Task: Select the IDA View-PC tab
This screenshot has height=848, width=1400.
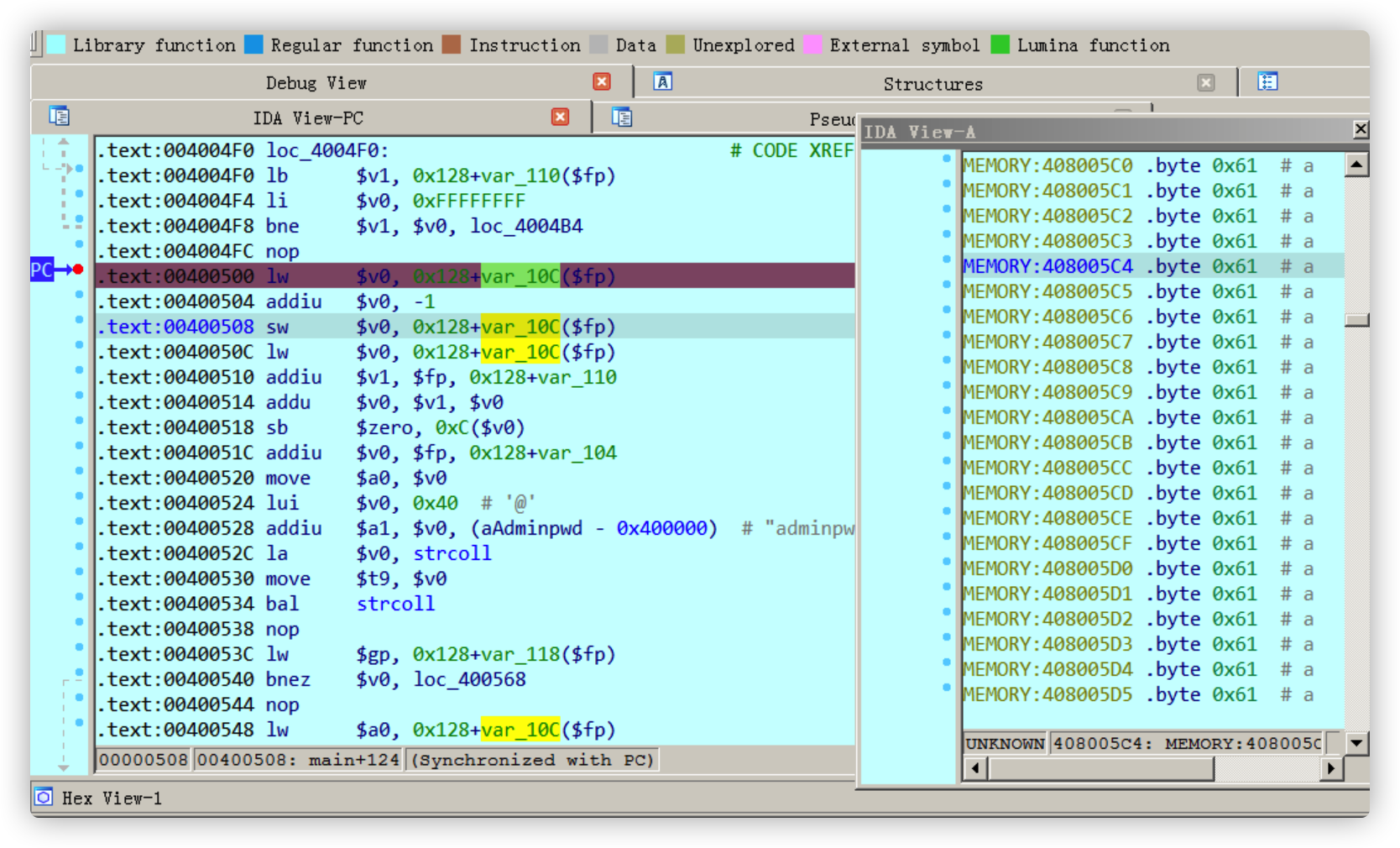Action: pos(308,118)
